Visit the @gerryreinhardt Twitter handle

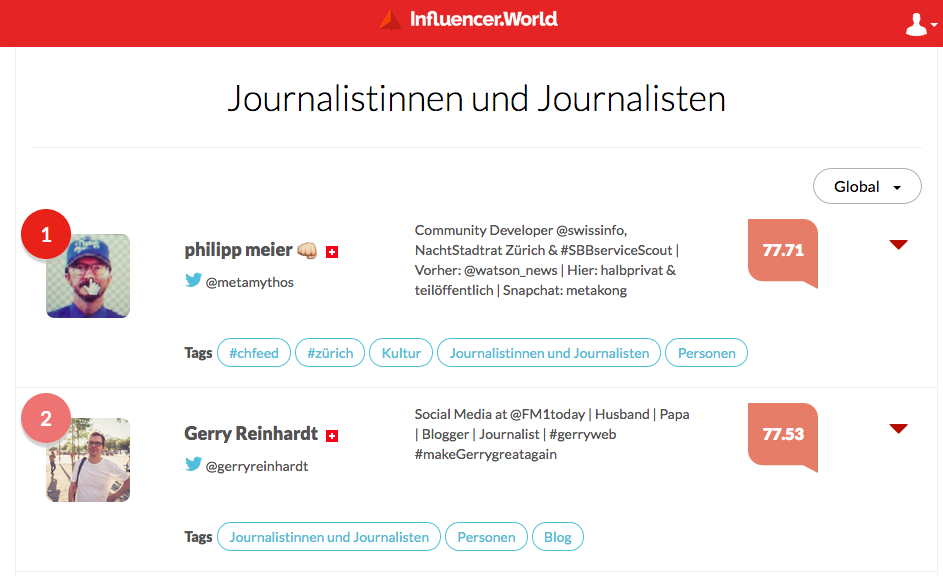[x=257, y=467]
